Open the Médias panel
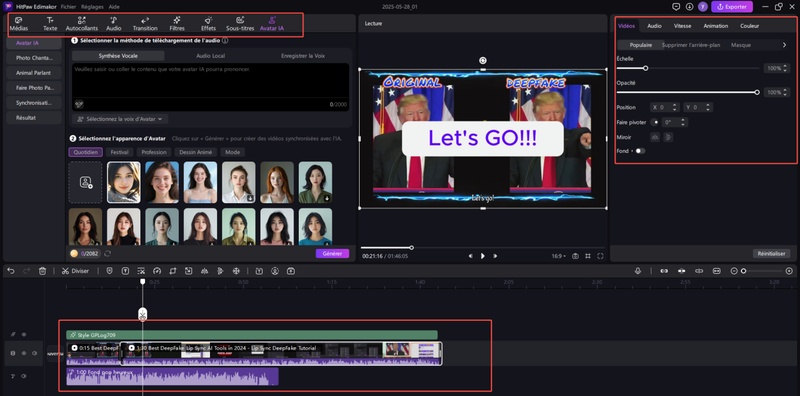This screenshot has width=800, height=396. coord(19,24)
